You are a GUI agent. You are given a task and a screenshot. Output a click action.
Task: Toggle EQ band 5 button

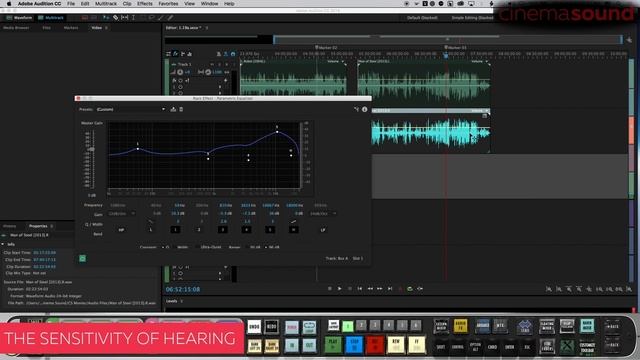[x=270, y=230]
